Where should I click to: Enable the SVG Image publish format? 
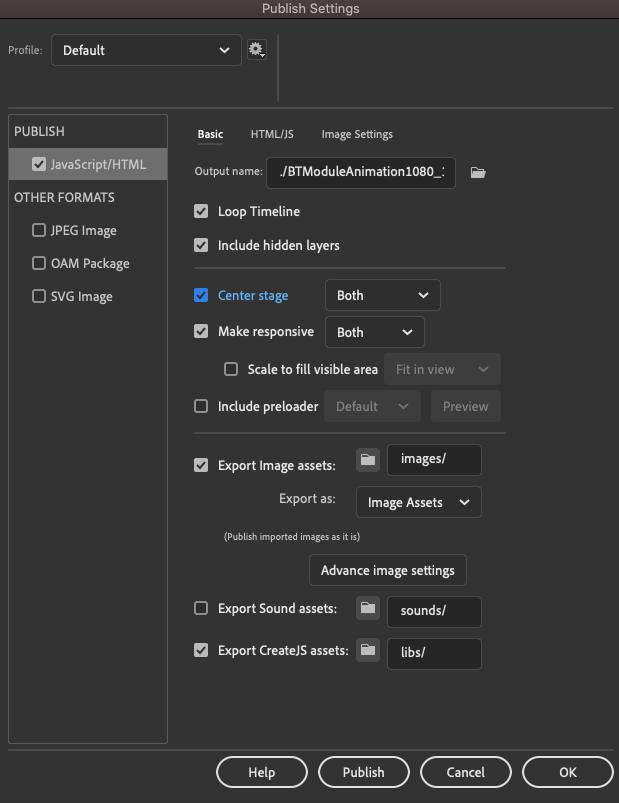click(39, 296)
